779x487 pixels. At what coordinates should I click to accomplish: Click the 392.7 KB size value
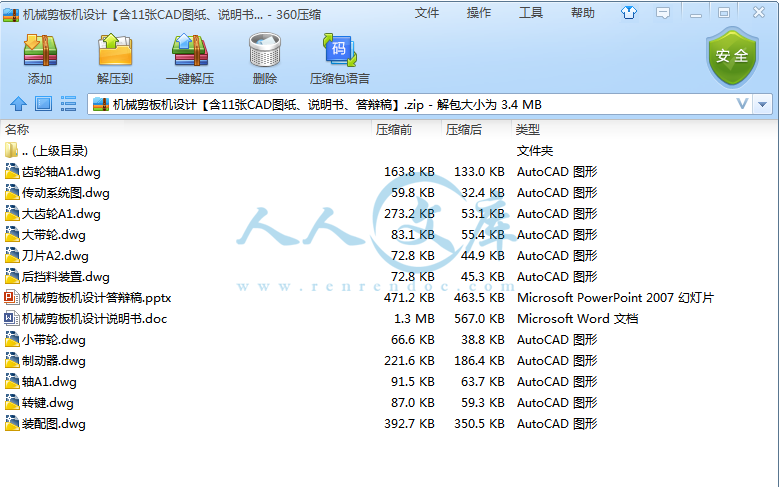pyautogui.click(x=409, y=424)
